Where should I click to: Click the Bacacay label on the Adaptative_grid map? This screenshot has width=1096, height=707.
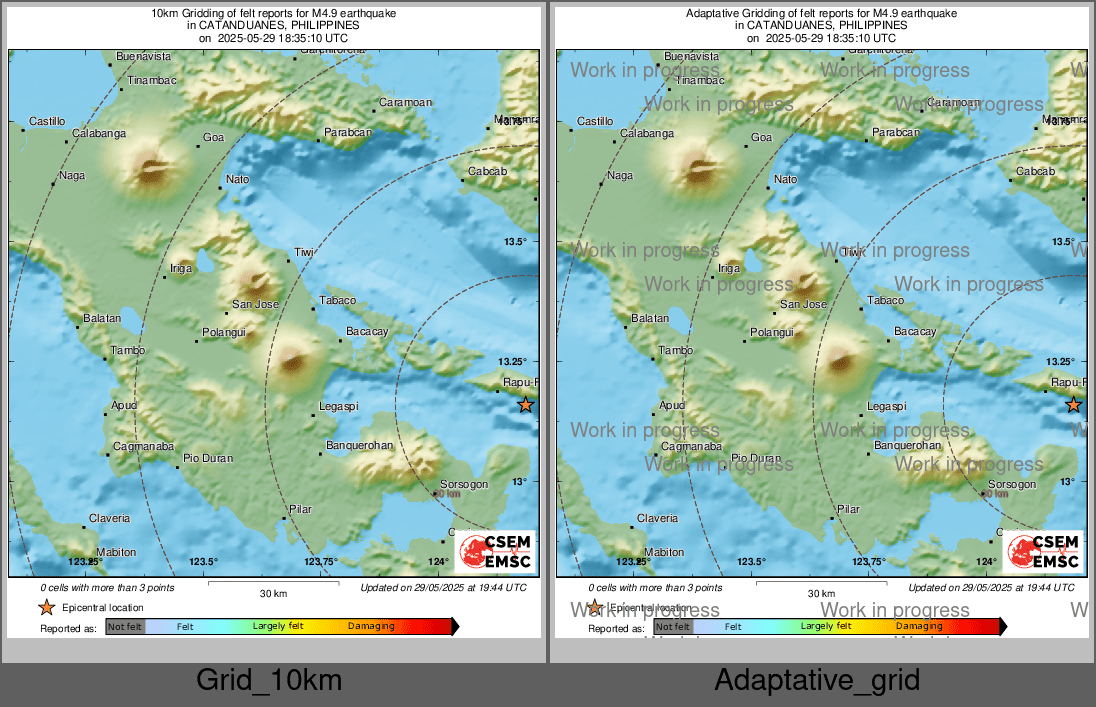tap(915, 331)
